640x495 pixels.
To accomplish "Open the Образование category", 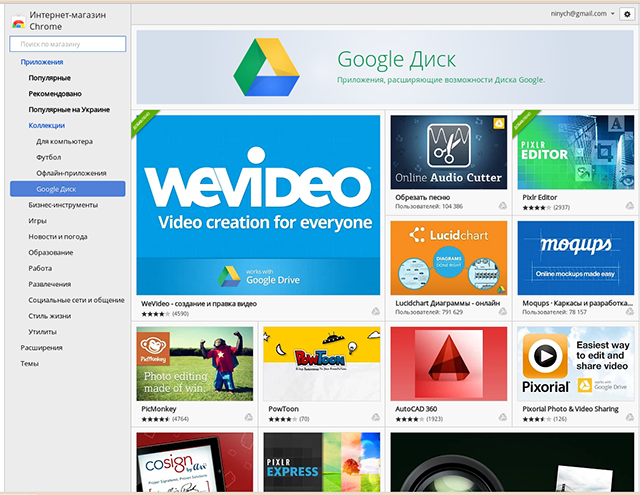I will [51, 253].
